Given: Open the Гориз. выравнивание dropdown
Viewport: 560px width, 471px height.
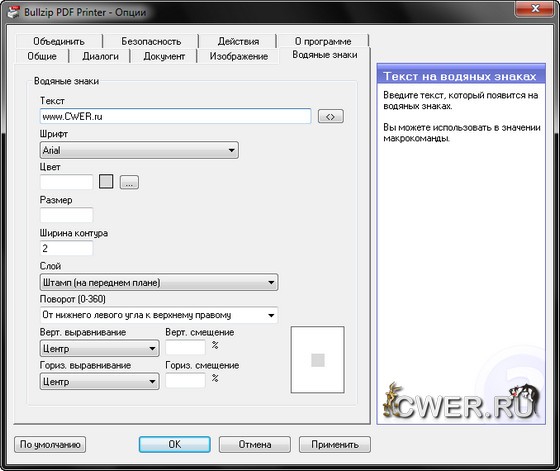Looking at the screenshot, I should [99, 381].
